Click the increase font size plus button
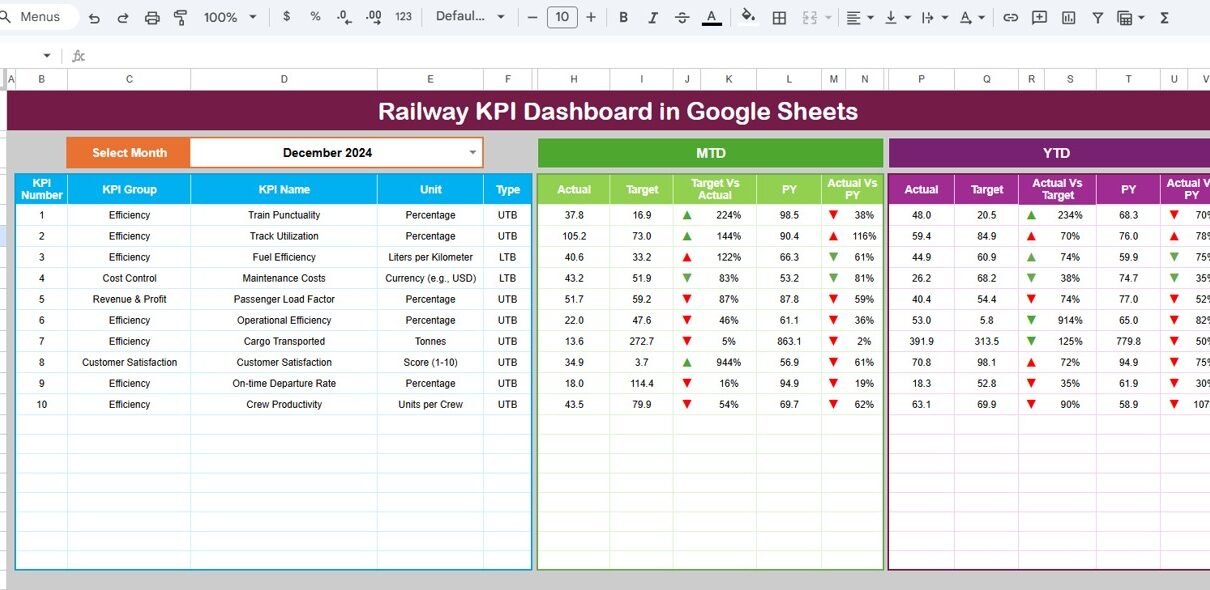1210x590 pixels. point(591,17)
